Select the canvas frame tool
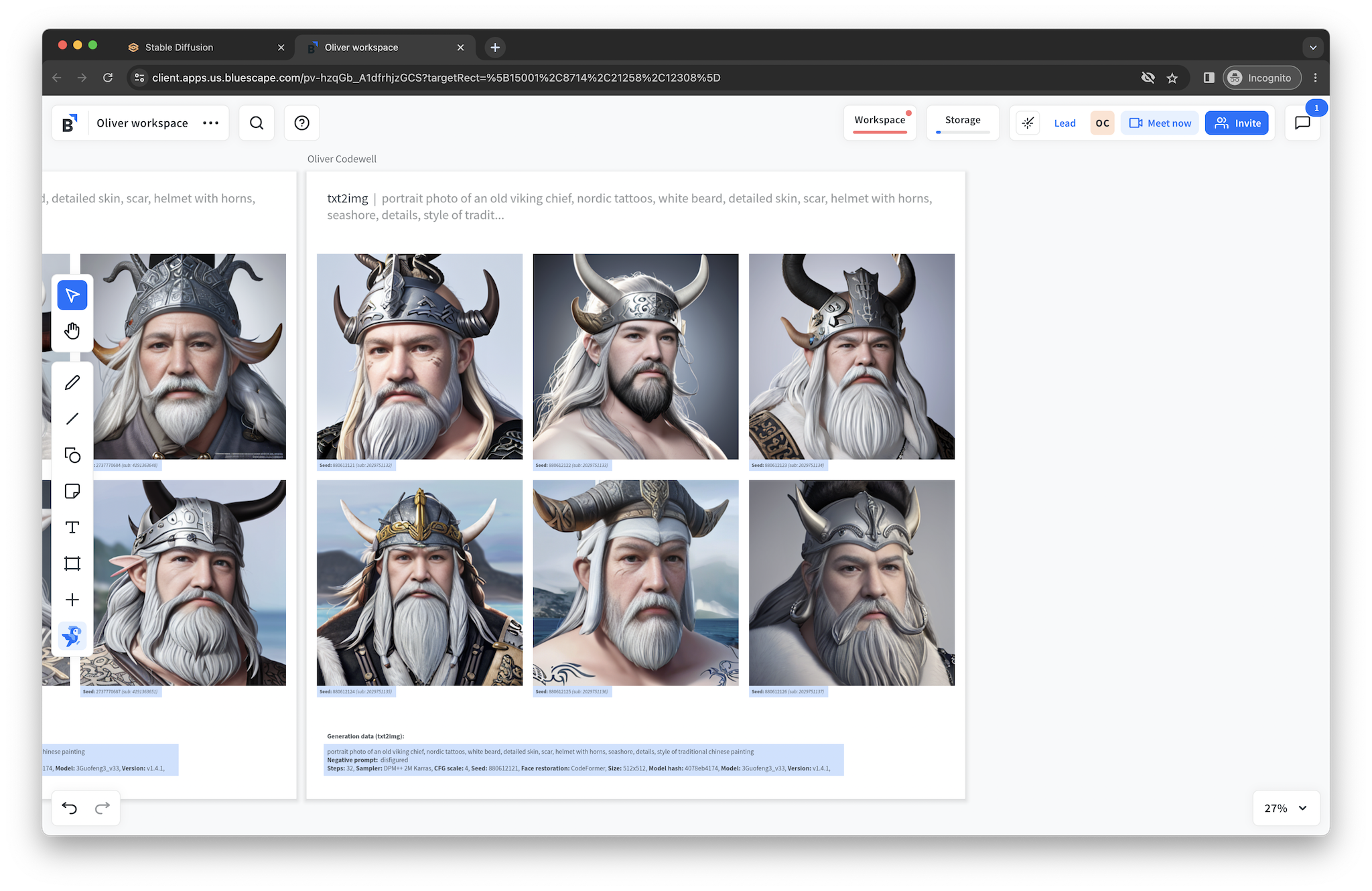 coord(72,563)
